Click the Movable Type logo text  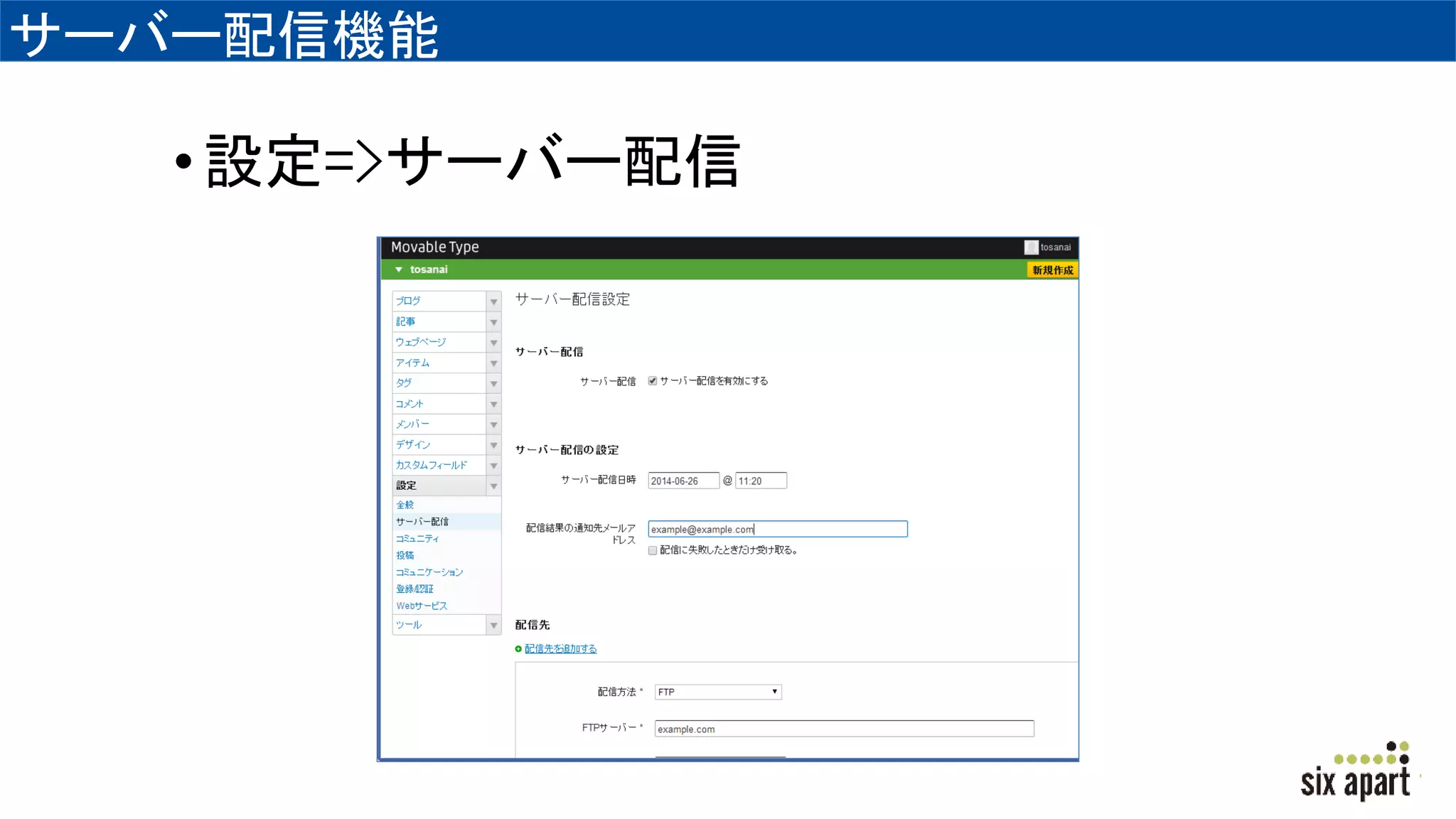(x=435, y=247)
